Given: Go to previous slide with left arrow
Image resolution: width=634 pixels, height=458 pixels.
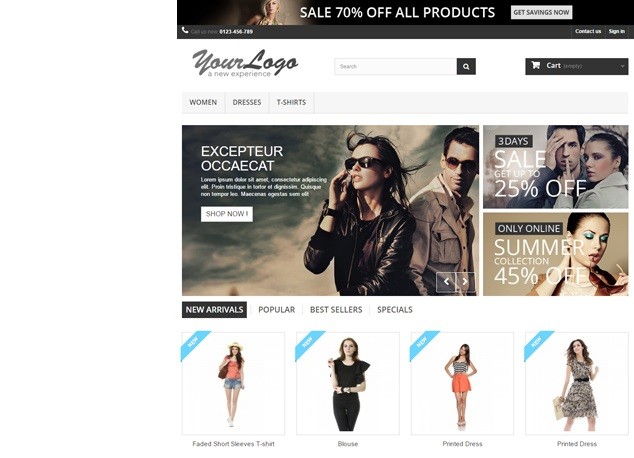Looking at the screenshot, I should [x=446, y=281].
